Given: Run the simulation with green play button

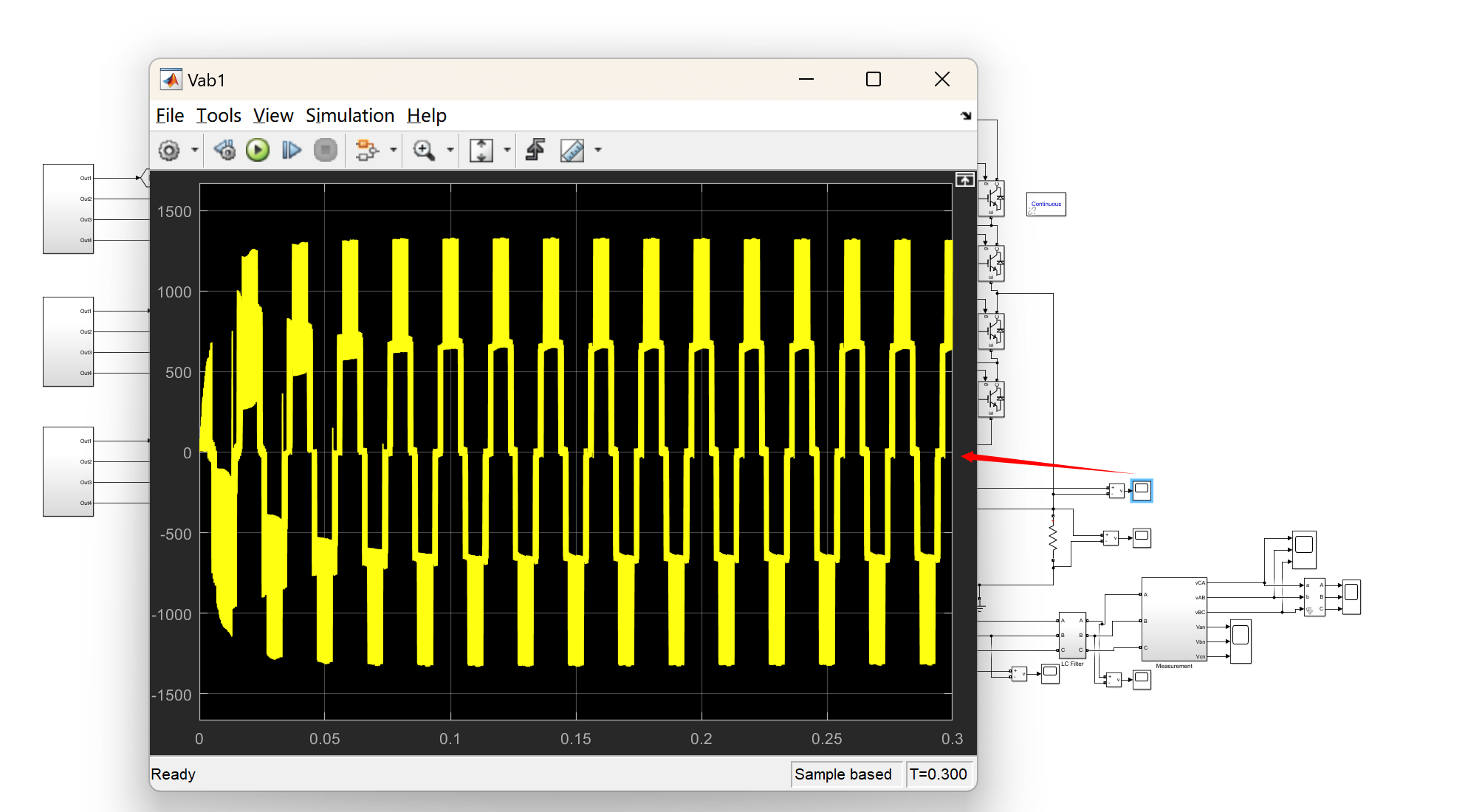Looking at the screenshot, I should 258,151.
